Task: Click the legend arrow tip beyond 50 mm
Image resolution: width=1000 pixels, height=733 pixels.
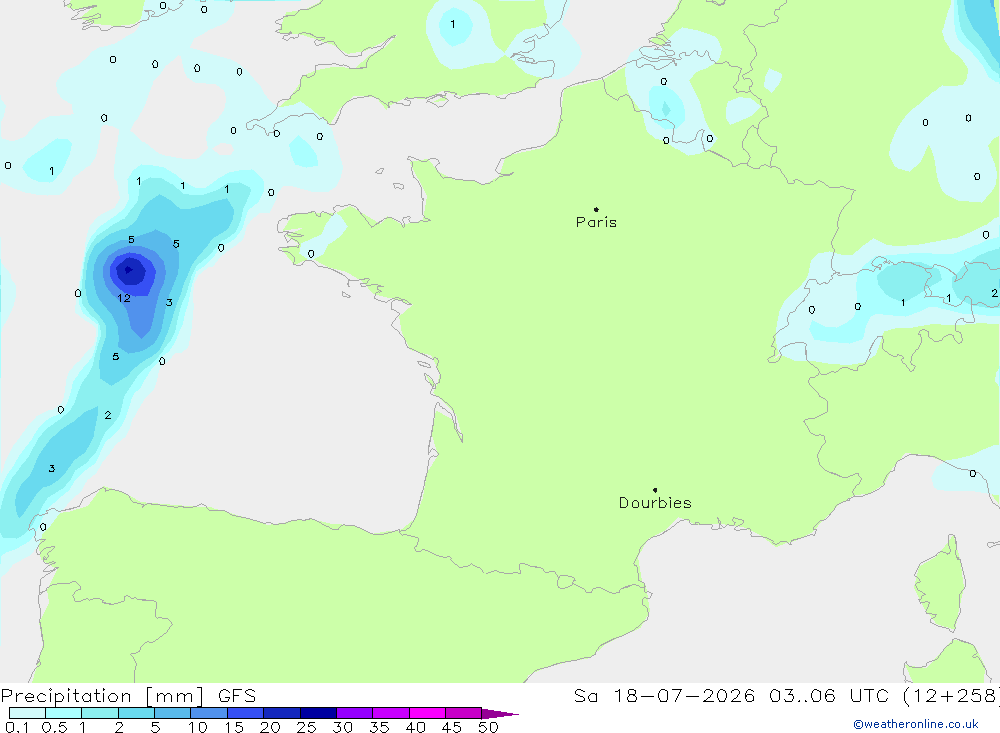Action: point(501,713)
